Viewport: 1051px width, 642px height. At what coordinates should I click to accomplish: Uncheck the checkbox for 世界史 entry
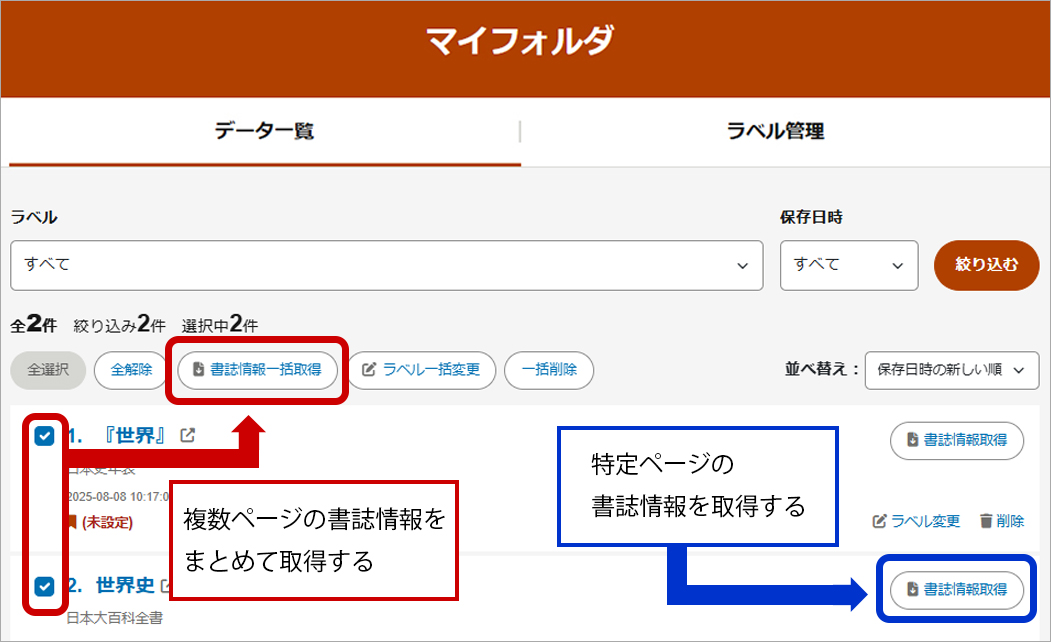click(43, 585)
